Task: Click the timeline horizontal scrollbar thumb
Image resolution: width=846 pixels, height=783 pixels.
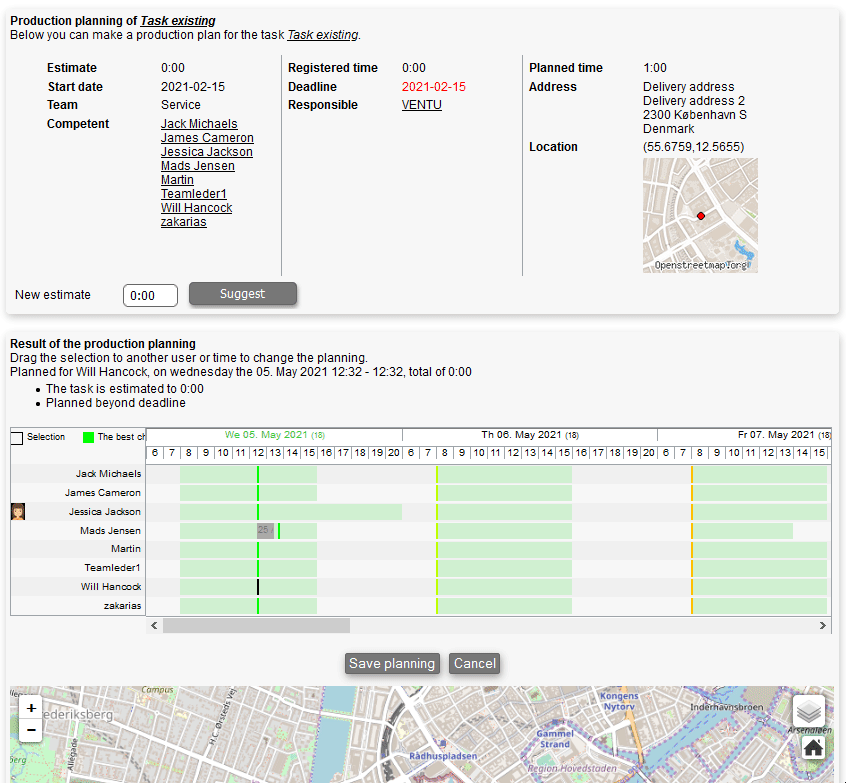Action: pyautogui.click(x=256, y=626)
